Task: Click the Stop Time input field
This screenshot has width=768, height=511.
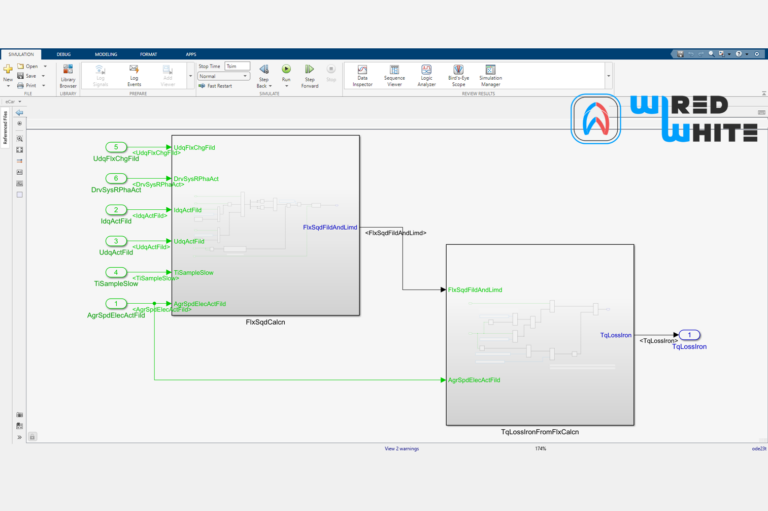Action: 237,66
